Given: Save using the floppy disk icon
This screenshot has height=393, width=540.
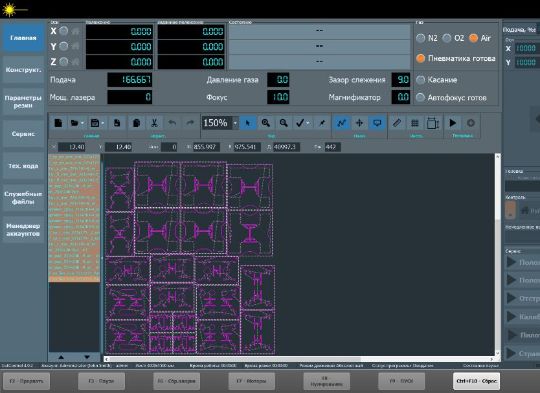Looking at the screenshot, I should pos(95,123).
